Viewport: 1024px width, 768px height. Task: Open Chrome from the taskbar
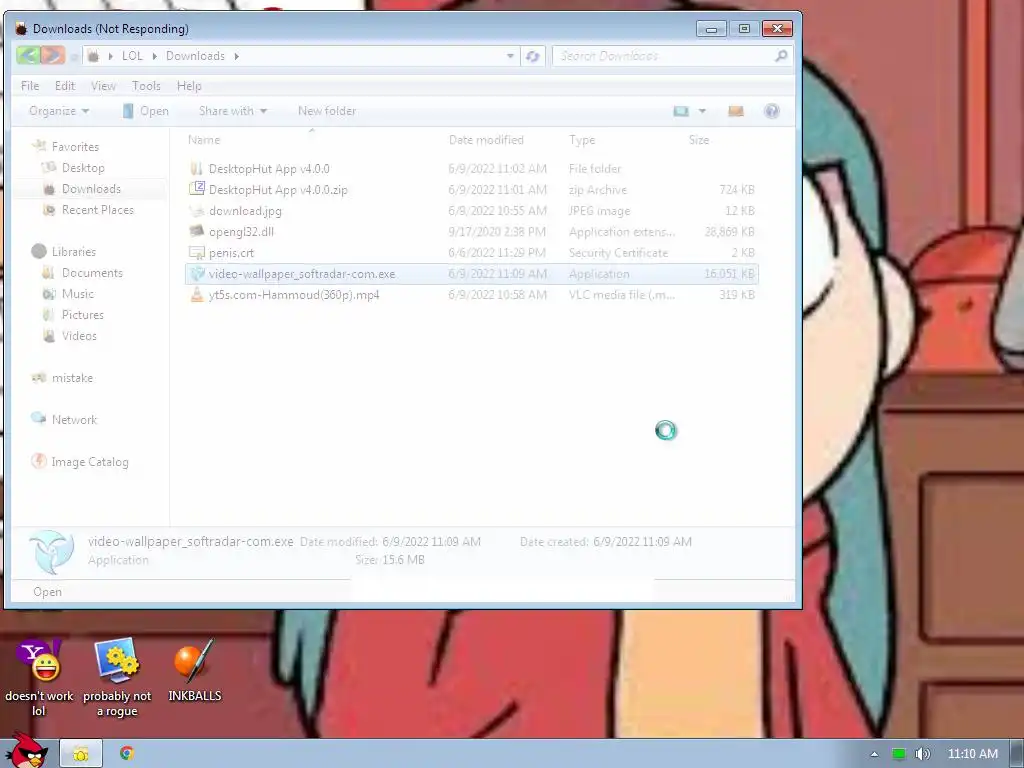click(x=127, y=754)
